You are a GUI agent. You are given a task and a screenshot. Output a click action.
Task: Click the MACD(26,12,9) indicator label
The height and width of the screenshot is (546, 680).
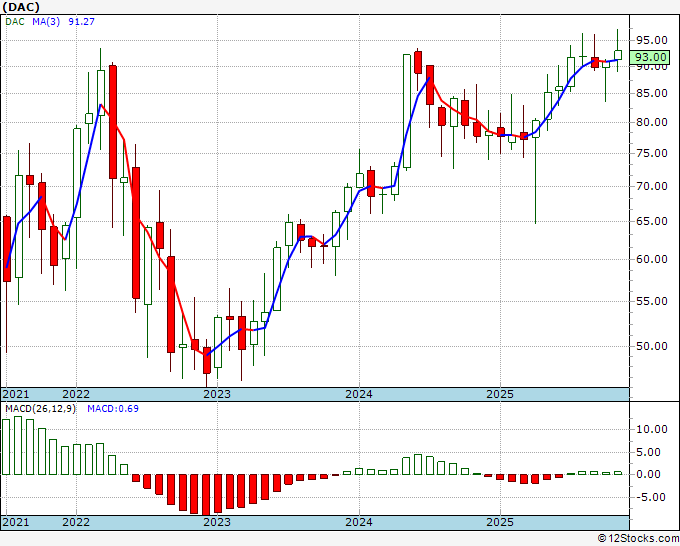click(x=40, y=409)
